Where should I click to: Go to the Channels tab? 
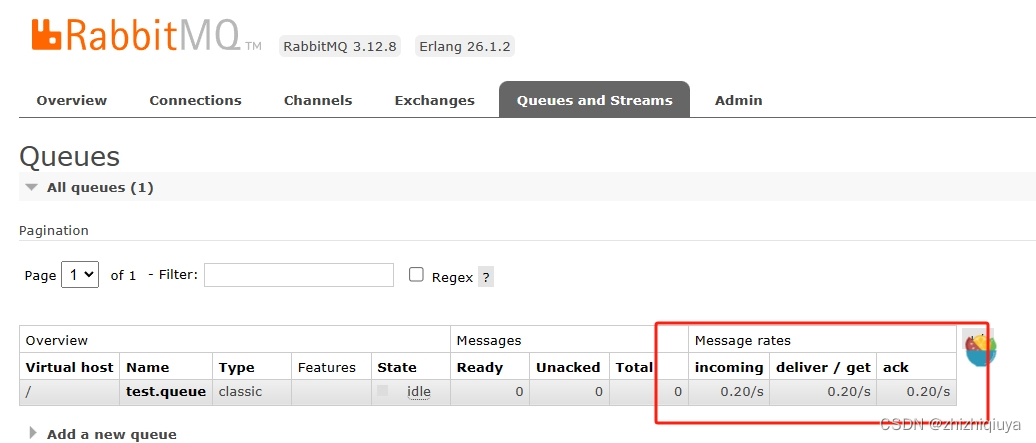[318, 101]
